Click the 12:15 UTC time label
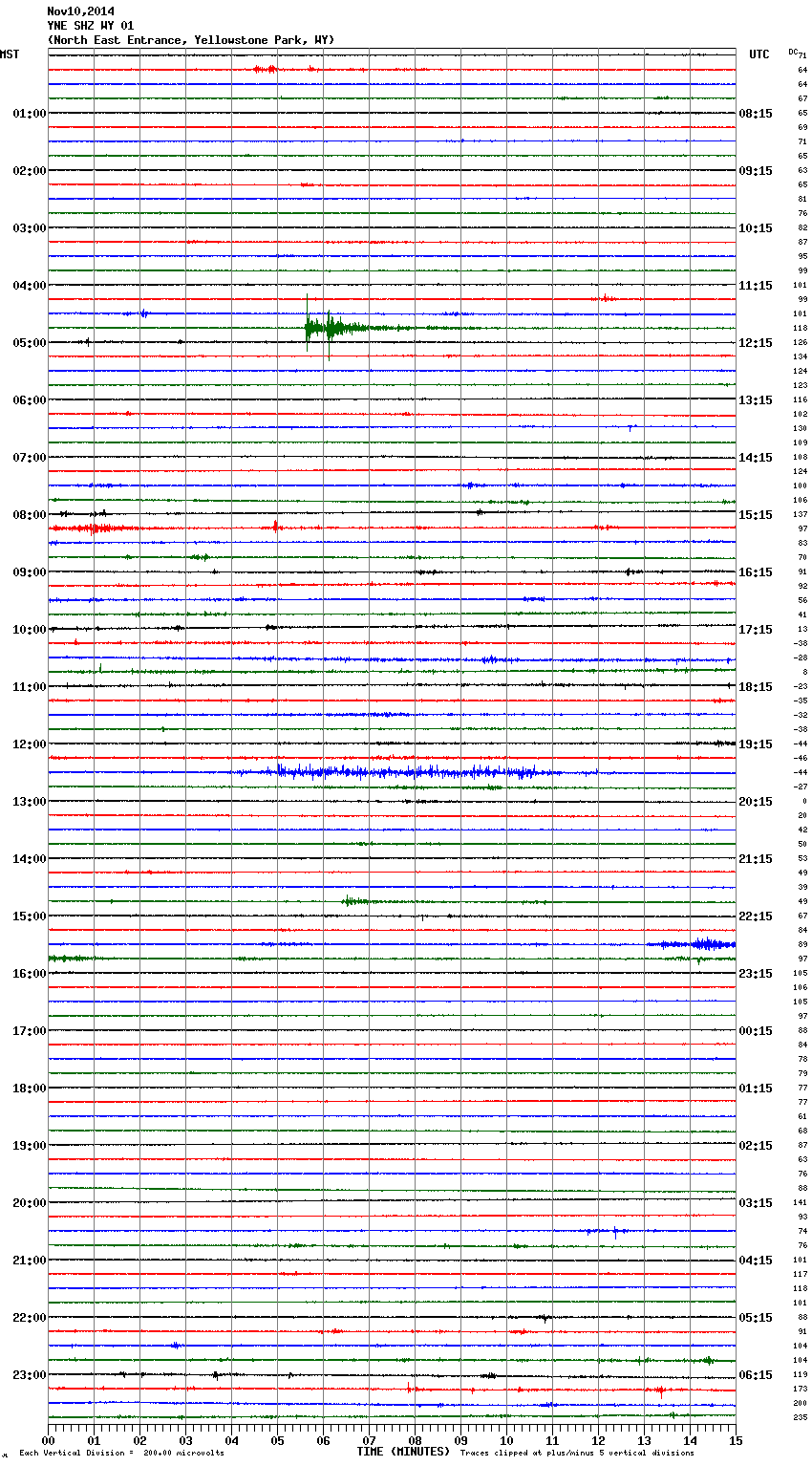The height and width of the screenshot is (1466, 812). (756, 343)
